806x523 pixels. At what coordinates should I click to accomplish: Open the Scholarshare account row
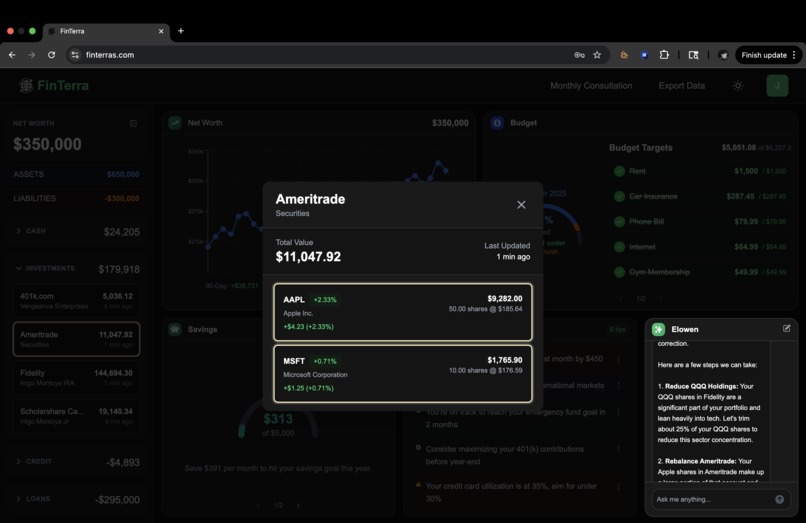click(x=76, y=416)
